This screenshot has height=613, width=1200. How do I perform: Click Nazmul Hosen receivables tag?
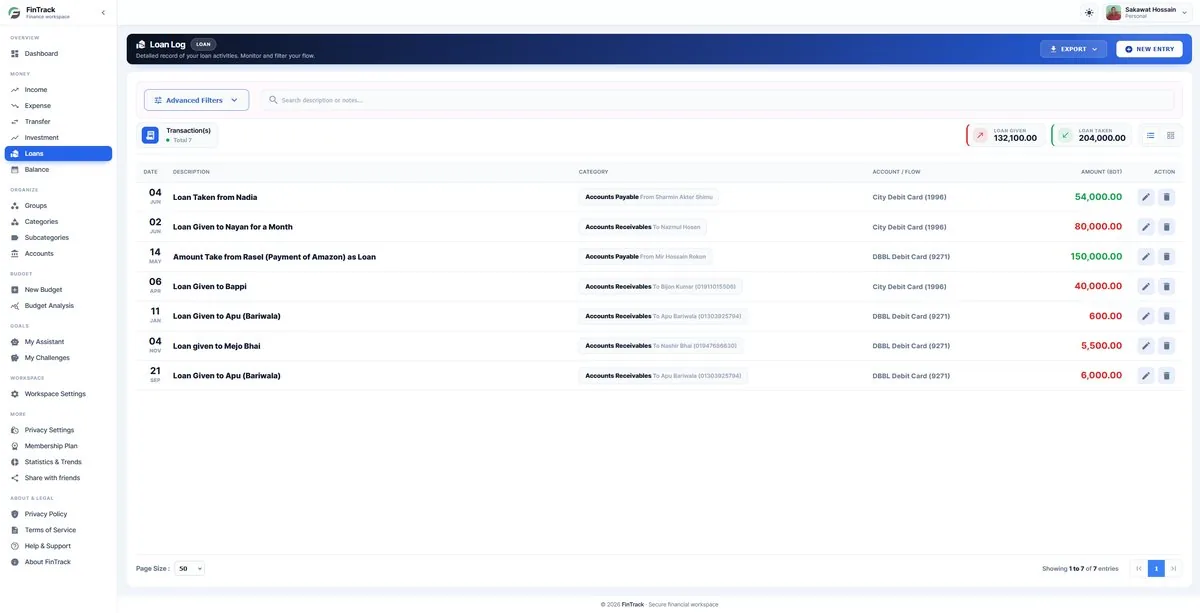coord(643,227)
